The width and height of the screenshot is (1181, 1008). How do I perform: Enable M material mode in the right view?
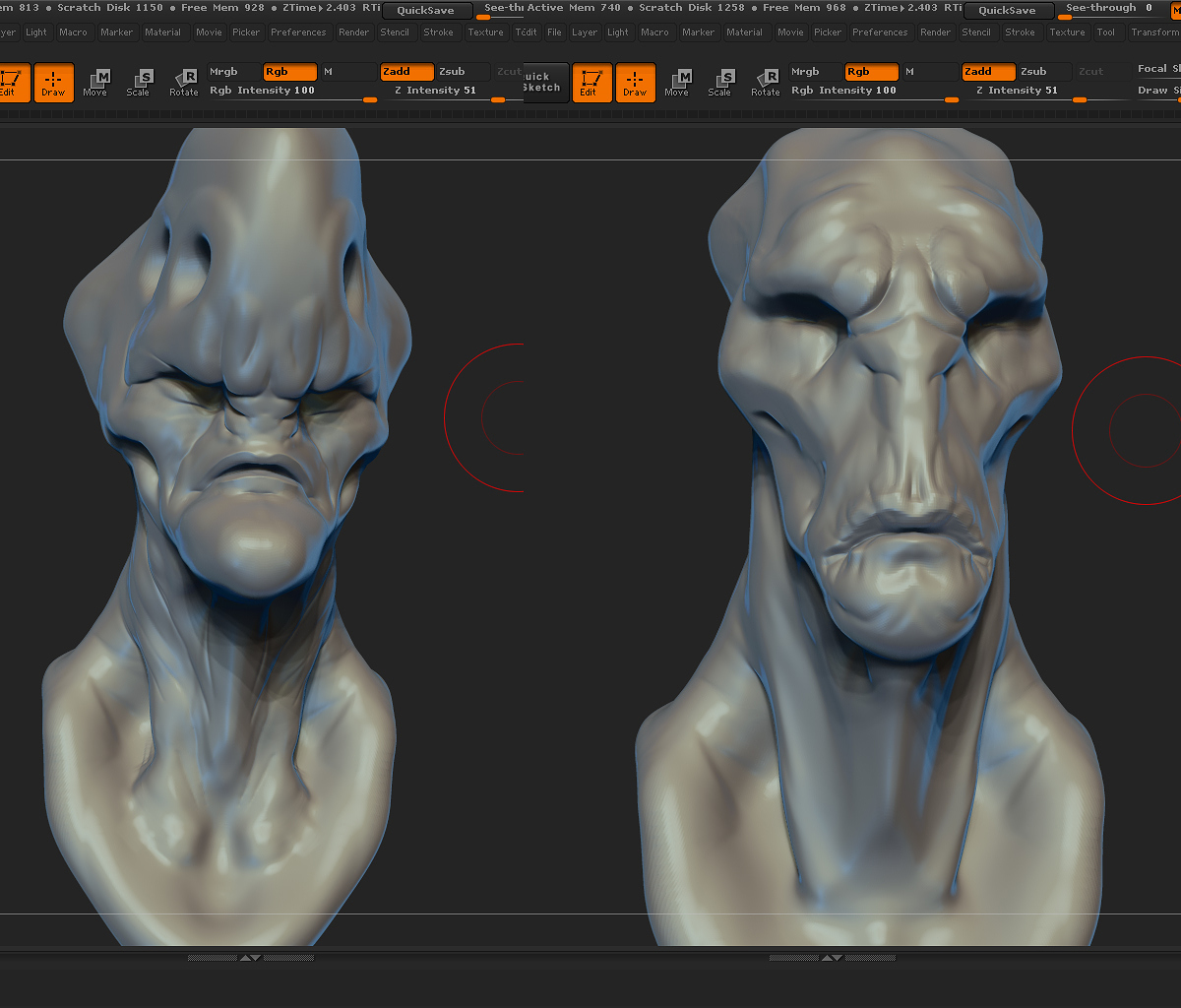[x=929, y=72]
